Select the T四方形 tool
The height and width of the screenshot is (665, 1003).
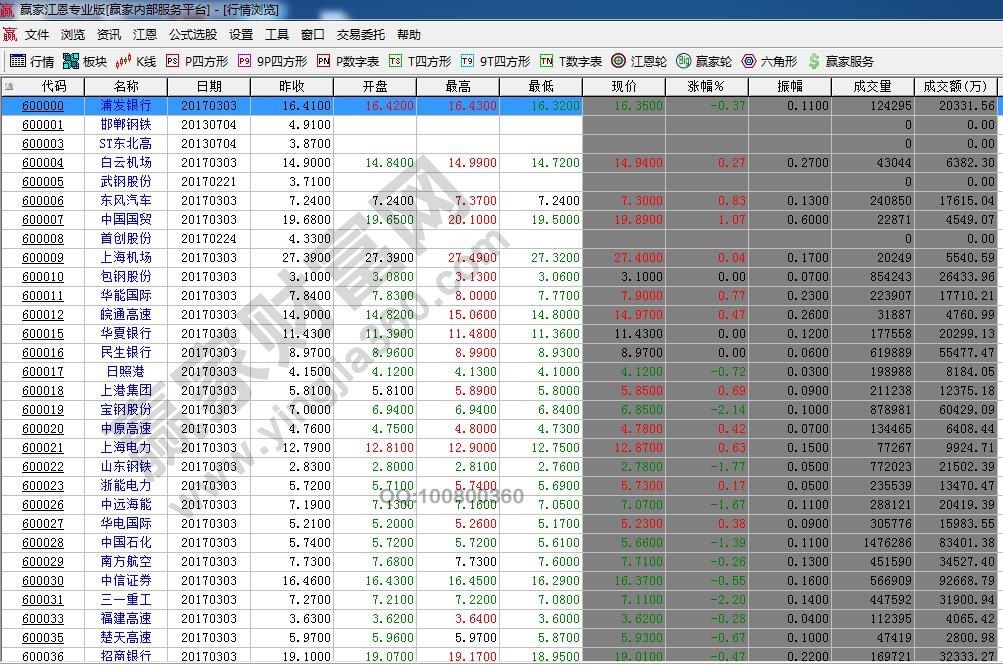[420, 61]
